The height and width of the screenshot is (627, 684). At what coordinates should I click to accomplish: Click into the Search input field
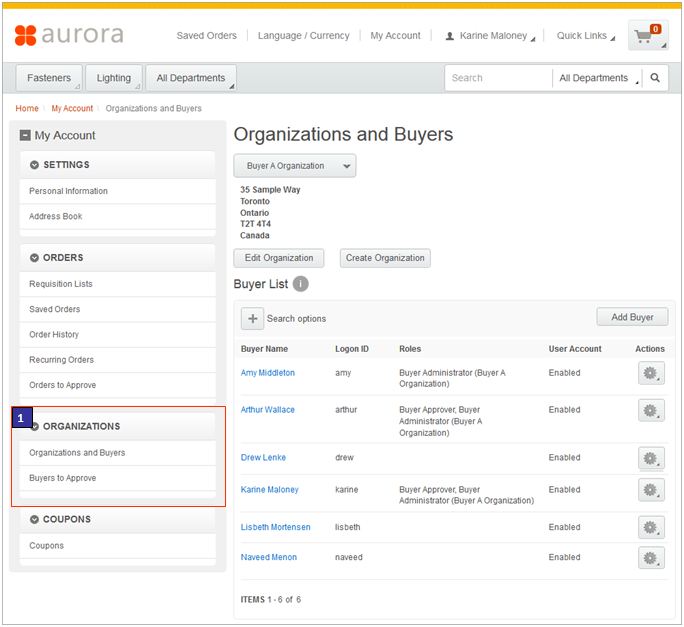click(497, 78)
